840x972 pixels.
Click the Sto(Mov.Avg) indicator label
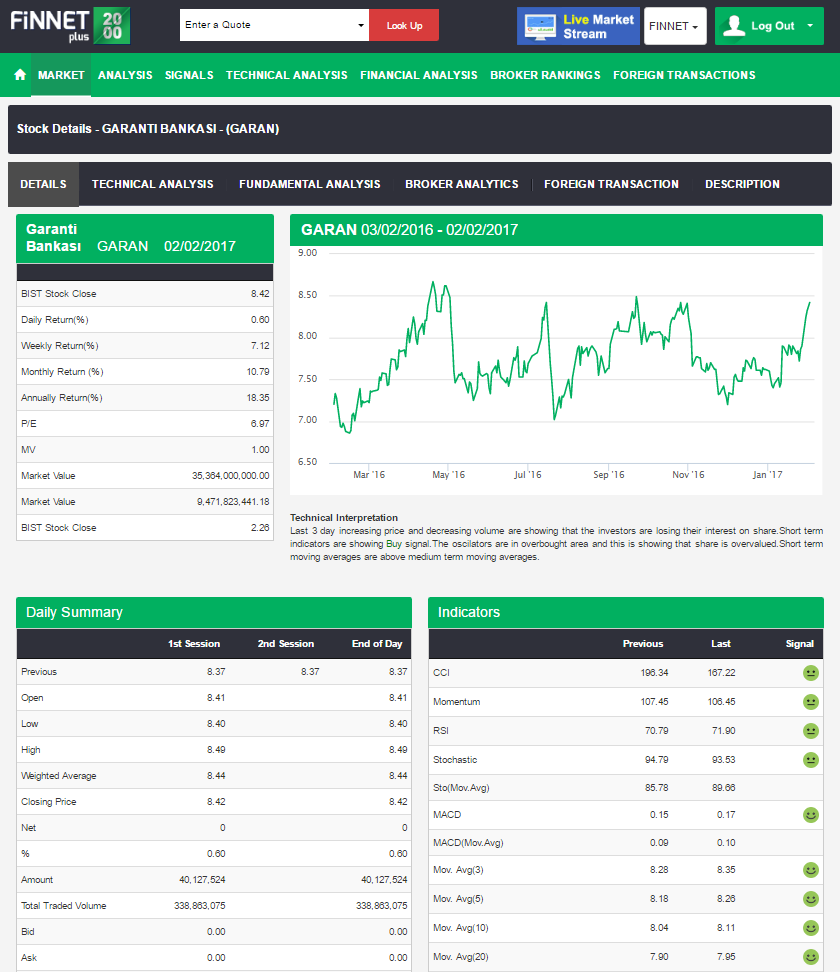tap(461, 788)
